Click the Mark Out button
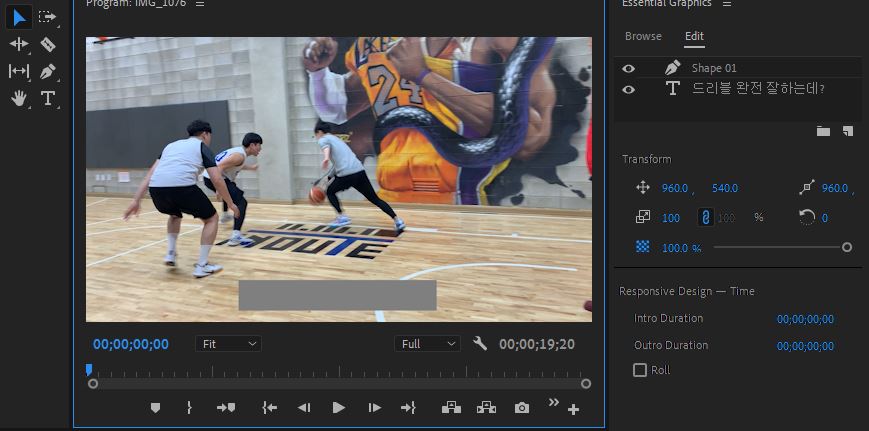Viewport: 869px width, 431px height. pyautogui.click(x=189, y=408)
